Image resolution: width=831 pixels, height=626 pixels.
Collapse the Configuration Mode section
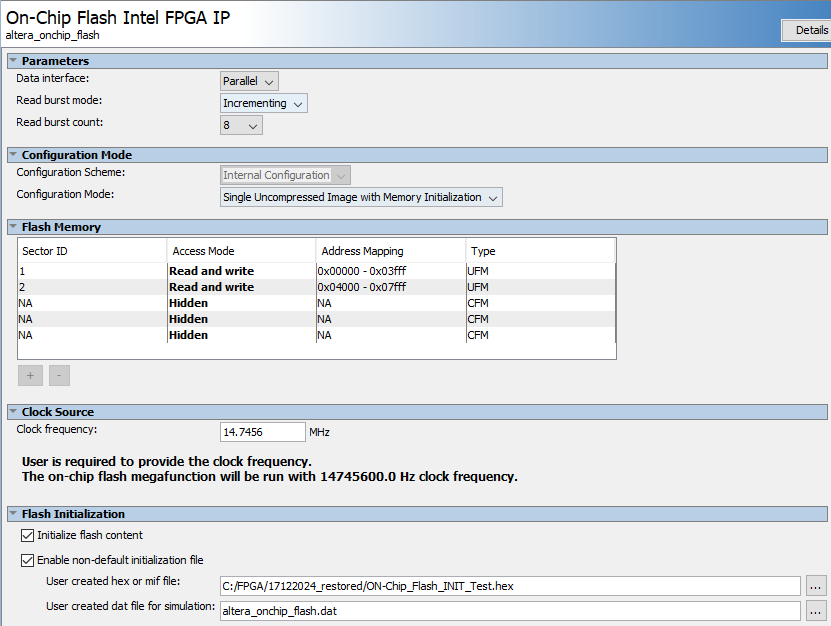[x=13, y=155]
